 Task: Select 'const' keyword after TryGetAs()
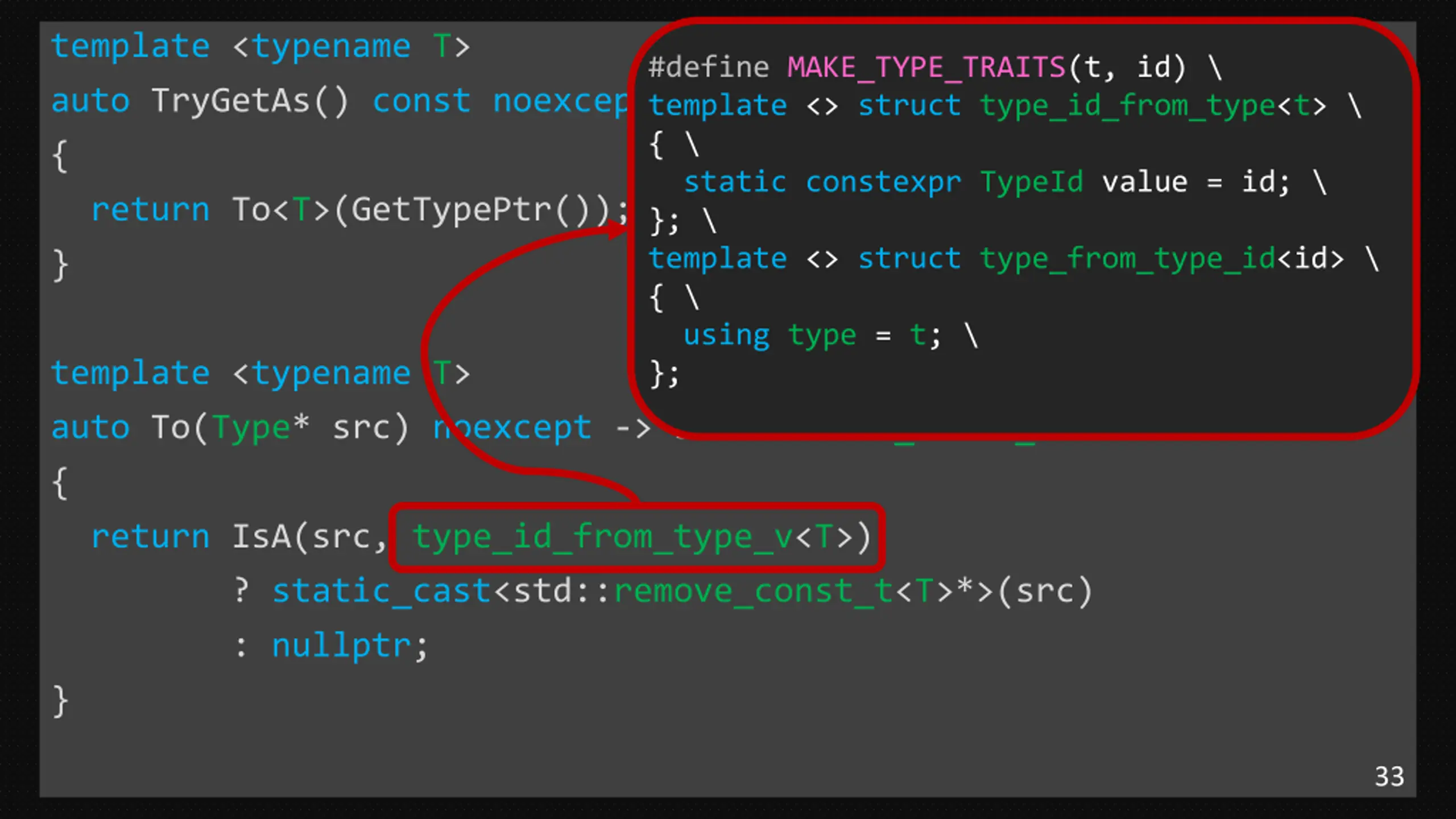[421, 102]
